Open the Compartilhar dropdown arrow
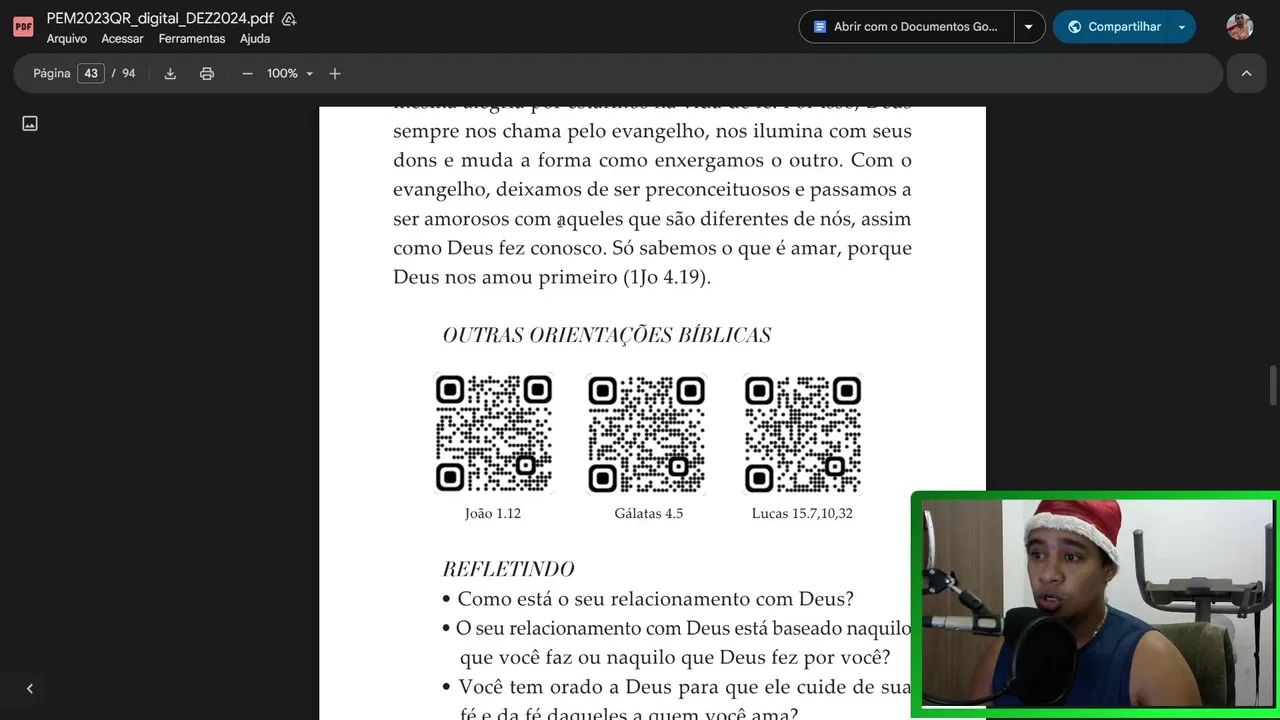 1182,27
